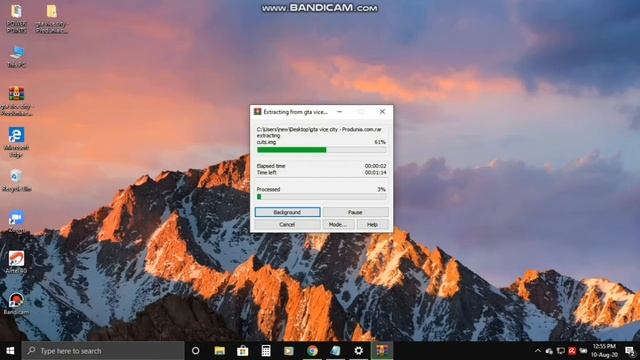Open the notification center icon
640x360 pixels.
630,351
